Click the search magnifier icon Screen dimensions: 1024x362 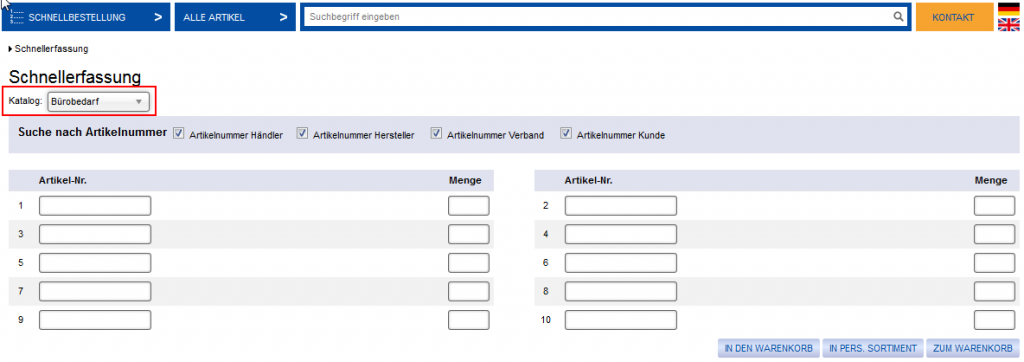click(x=898, y=17)
